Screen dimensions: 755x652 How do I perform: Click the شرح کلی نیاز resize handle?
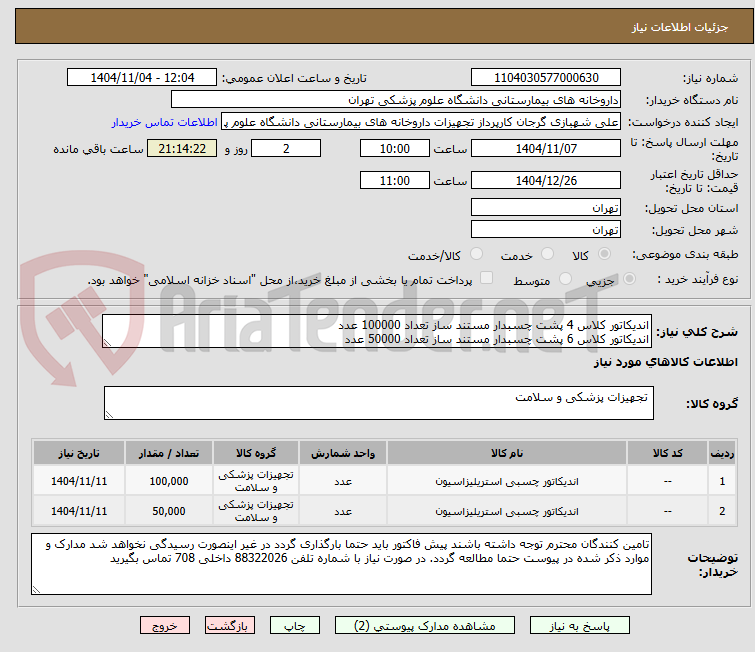[107, 343]
